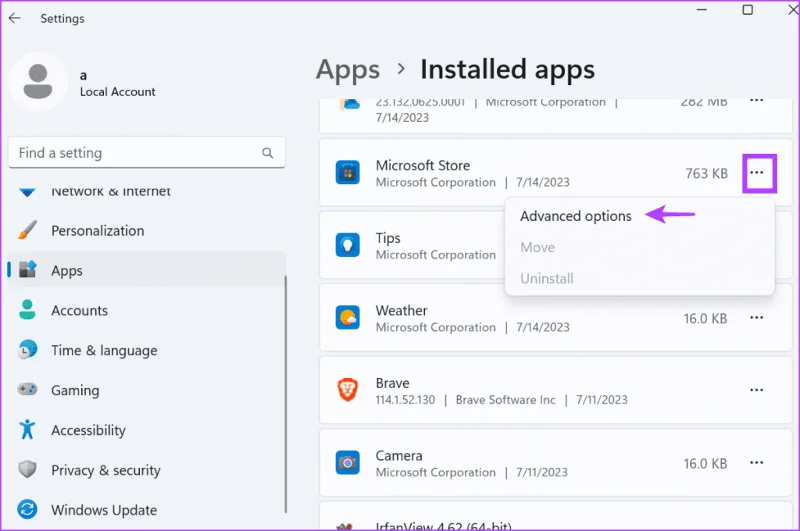Click the Camera app icon
The image size is (800, 531).
[347, 463]
